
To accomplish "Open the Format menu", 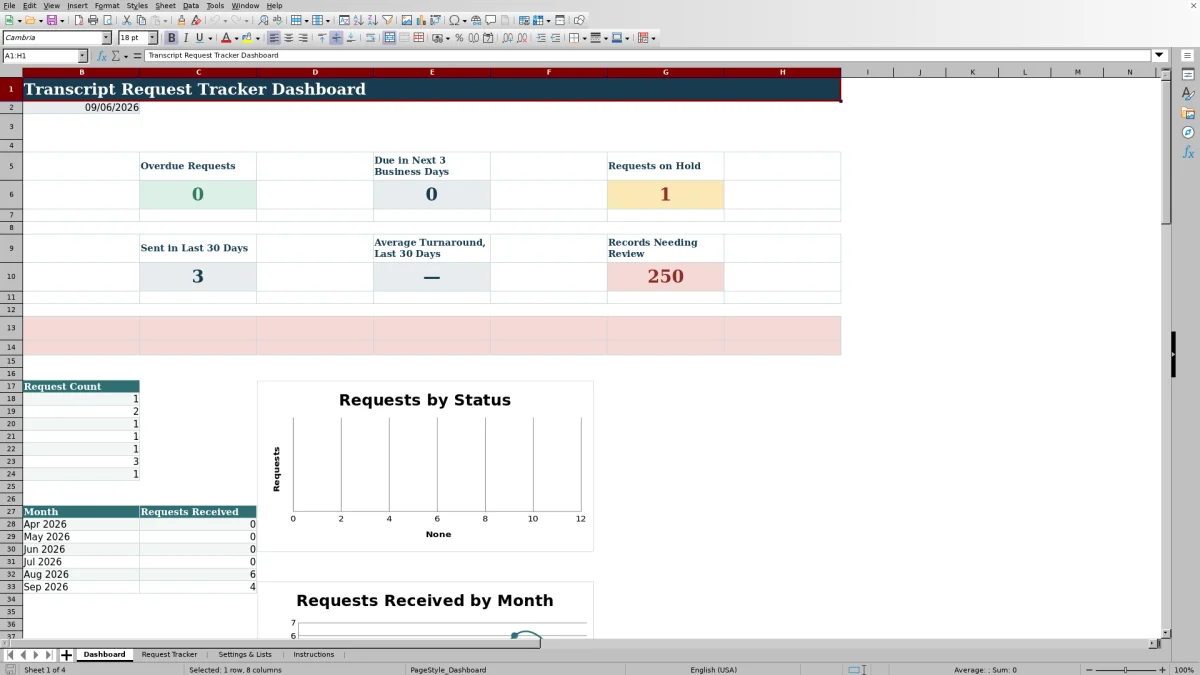I will pos(107,5).
